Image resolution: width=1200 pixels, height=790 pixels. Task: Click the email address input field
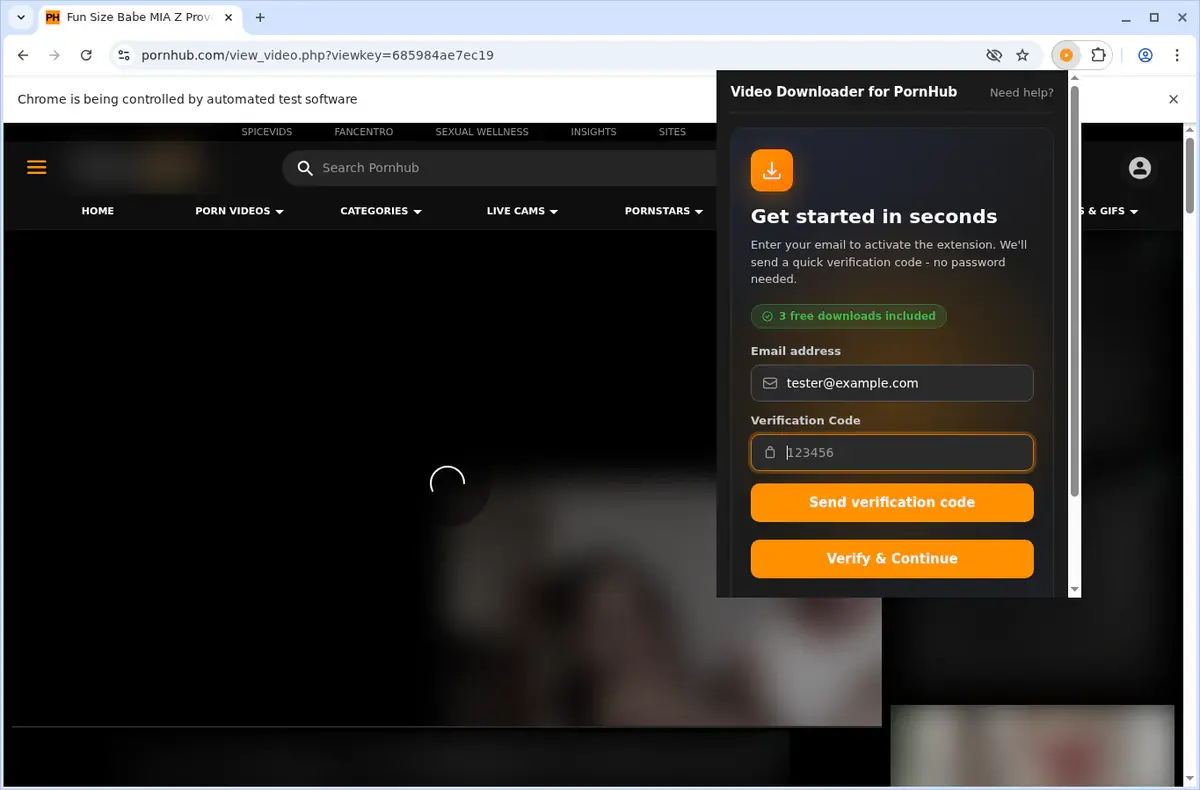click(x=892, y=383)
